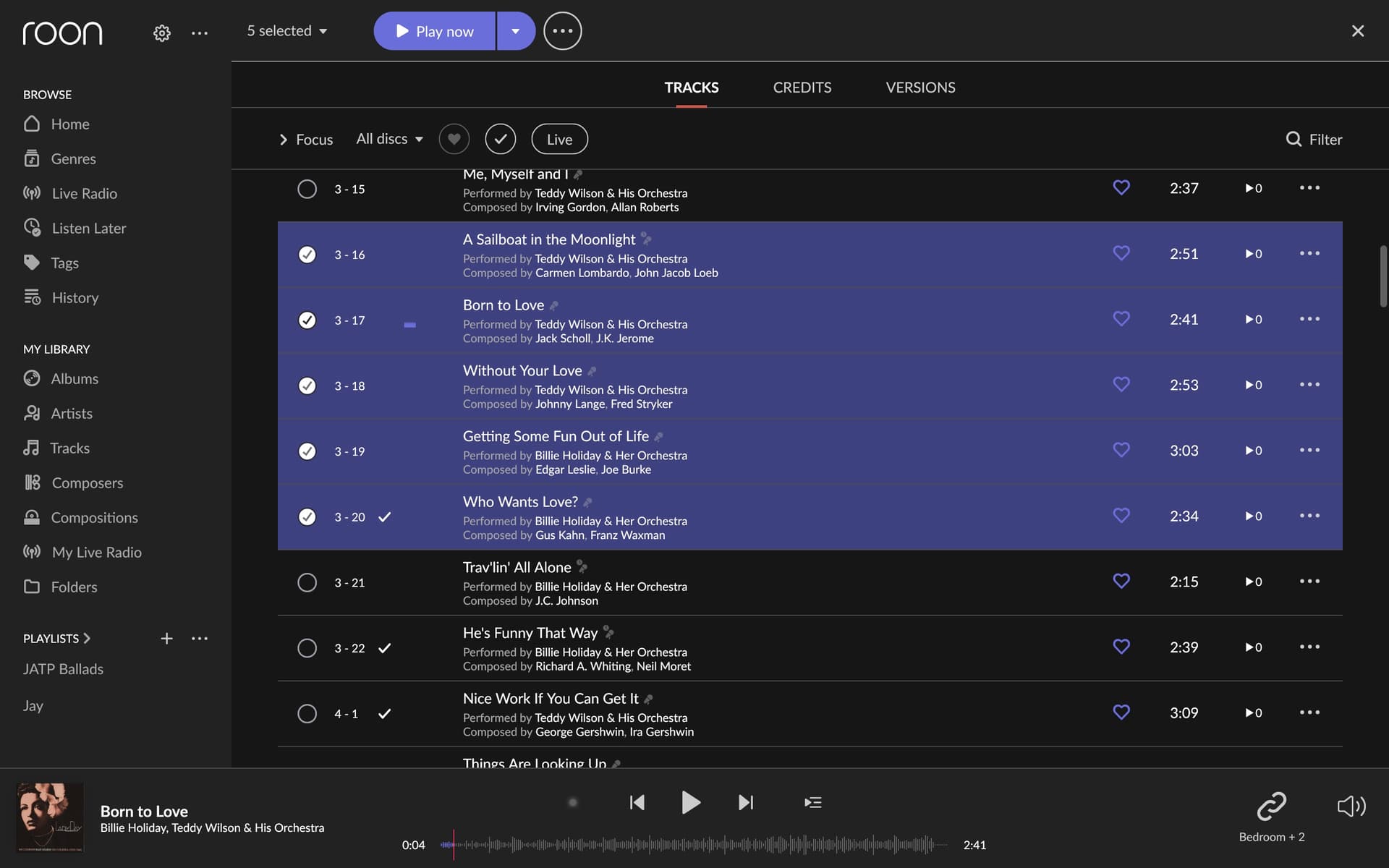This screenshot has width=1389, height=868.
Task: Open the circled three-dots more options button
Action: pyautogui.click(x=562, y=31)
